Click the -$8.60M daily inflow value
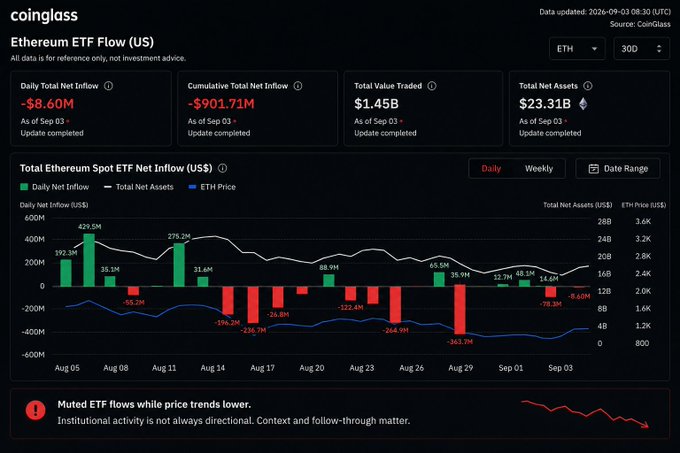 coord(47,104)
